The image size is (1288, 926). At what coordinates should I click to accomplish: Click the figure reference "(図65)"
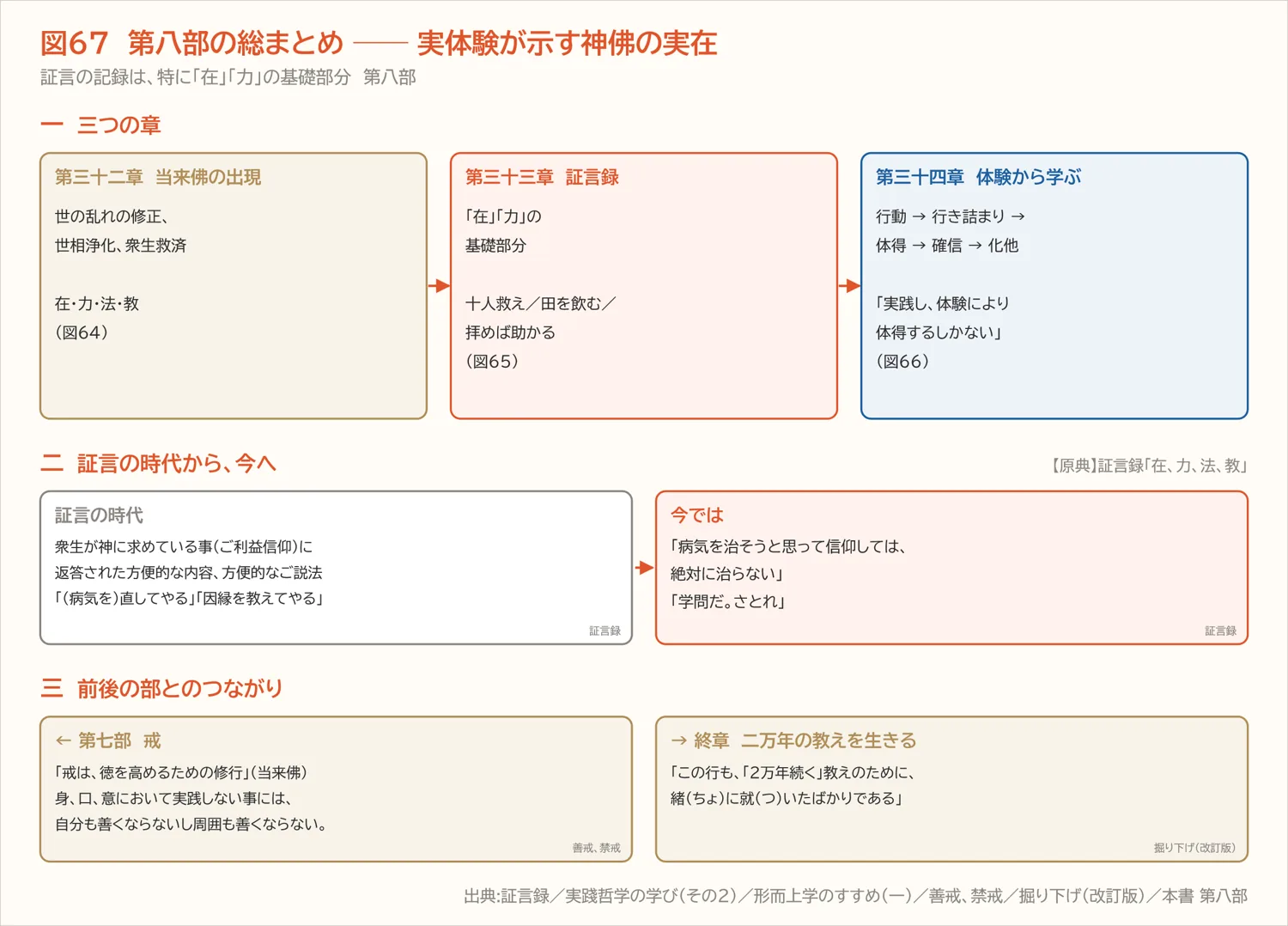pyautogui.click(x=493, y=362)
